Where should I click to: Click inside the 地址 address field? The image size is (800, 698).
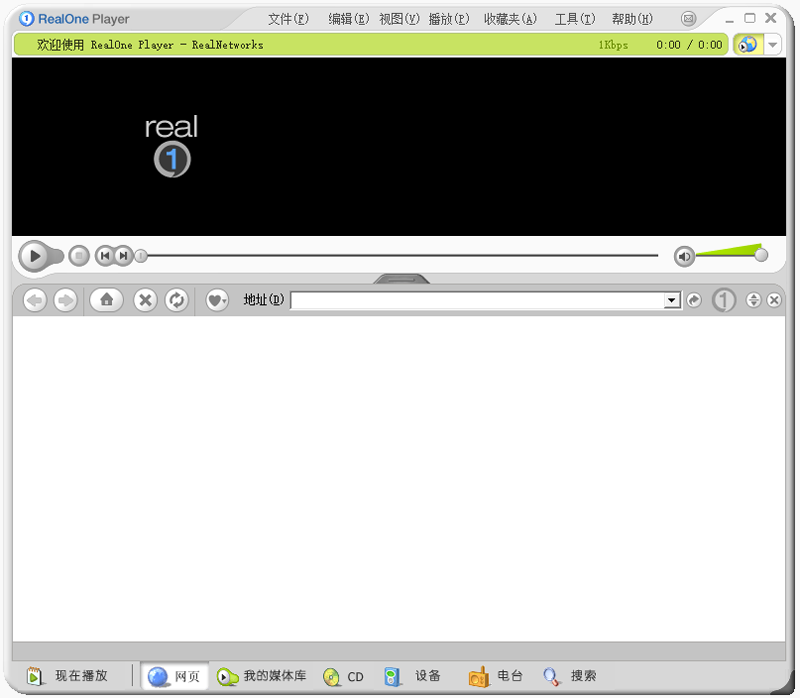[x=478, y=300]
